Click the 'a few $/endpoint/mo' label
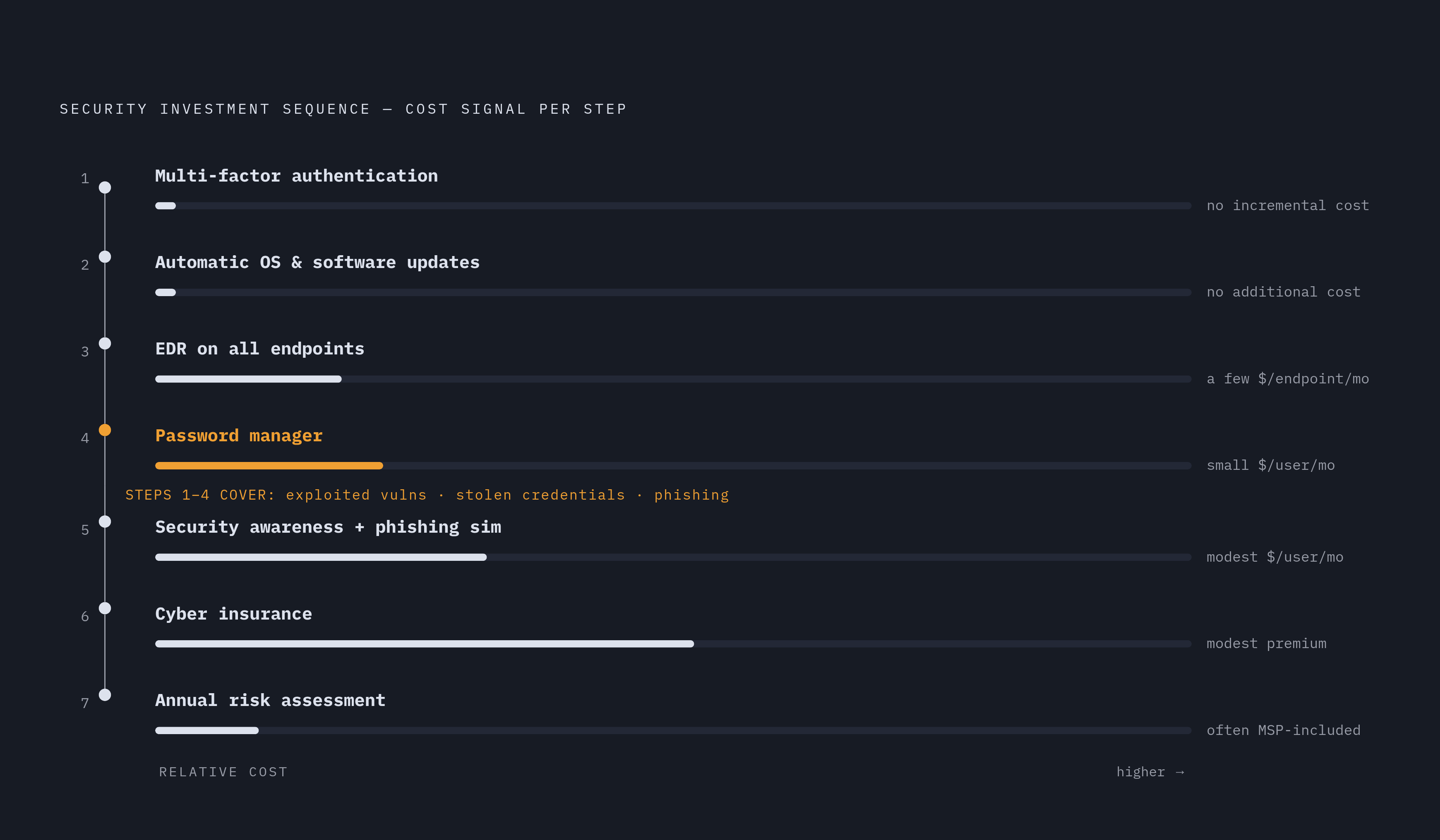Image resolution: width=1440 pixels, height=840 pixels. [1288, 379]
